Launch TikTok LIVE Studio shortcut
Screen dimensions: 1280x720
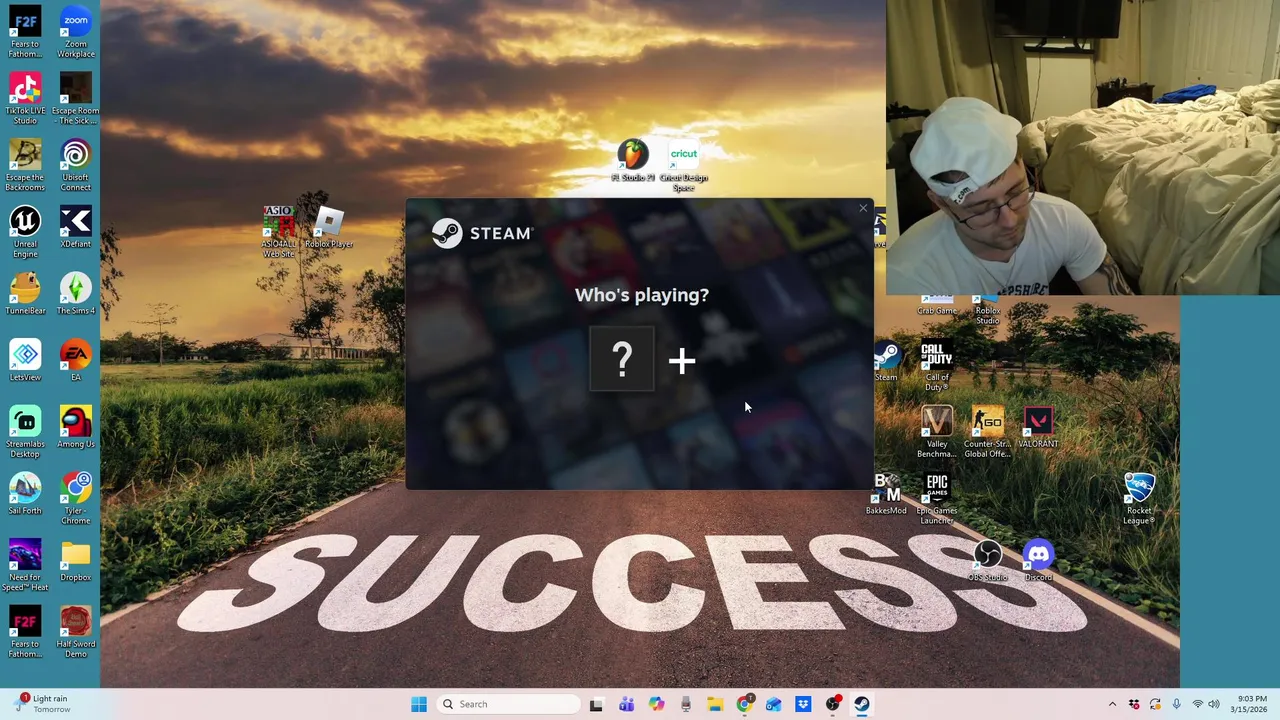(x=25, y=98)
